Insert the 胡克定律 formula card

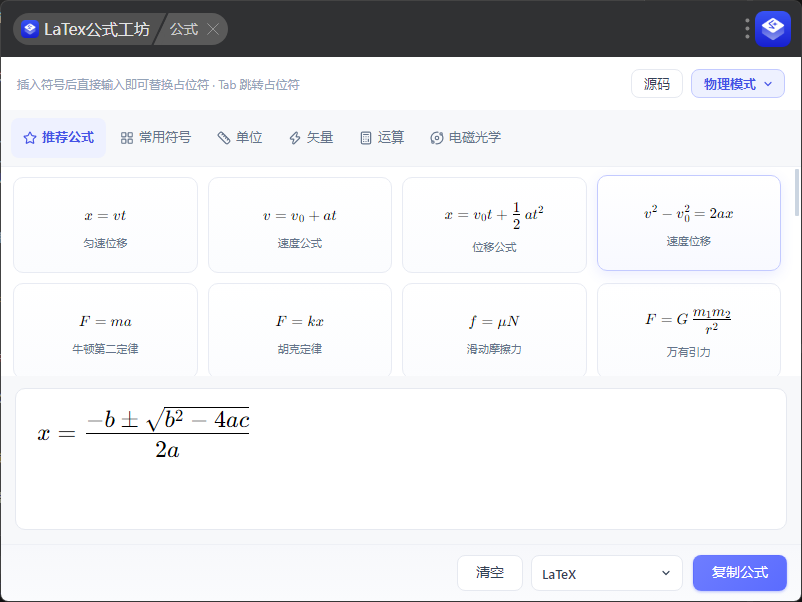300,330
